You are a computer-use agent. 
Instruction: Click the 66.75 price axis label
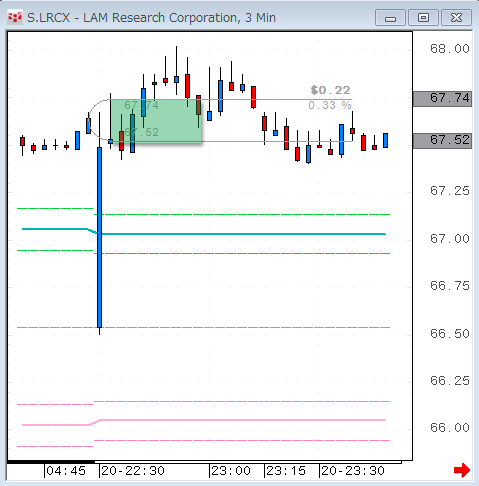point(449,286)
